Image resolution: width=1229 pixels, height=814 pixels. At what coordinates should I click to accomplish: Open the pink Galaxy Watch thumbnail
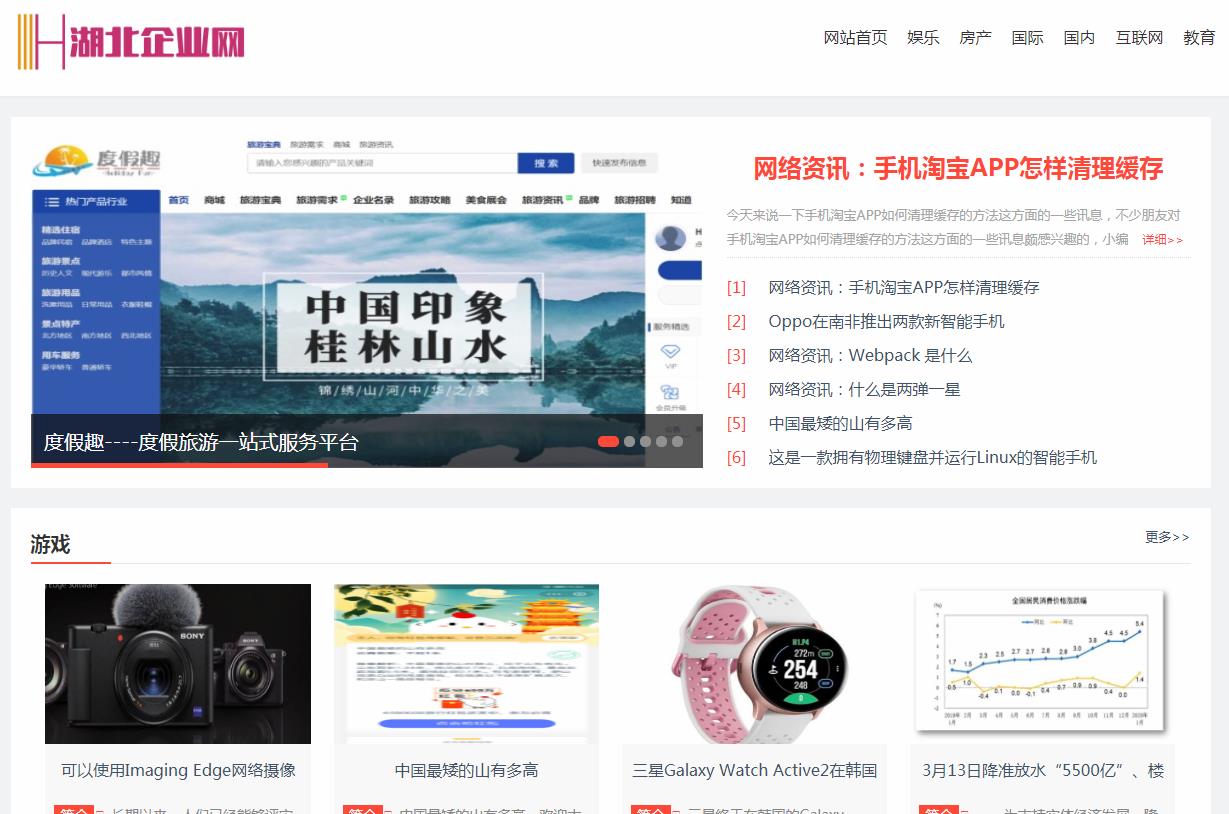tap(754, 664)
